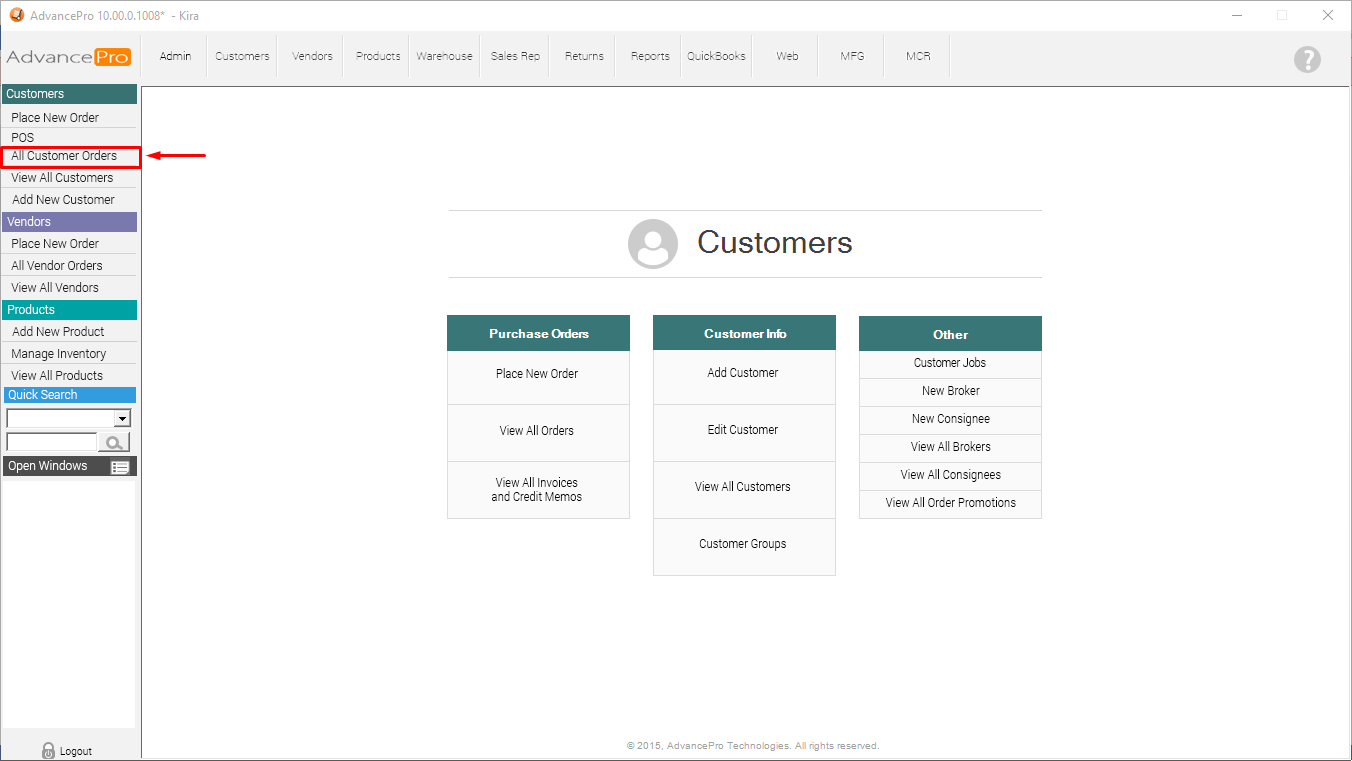Click the AdvancePro logo
Screen dimensions: 1352x761
[69, 57]
